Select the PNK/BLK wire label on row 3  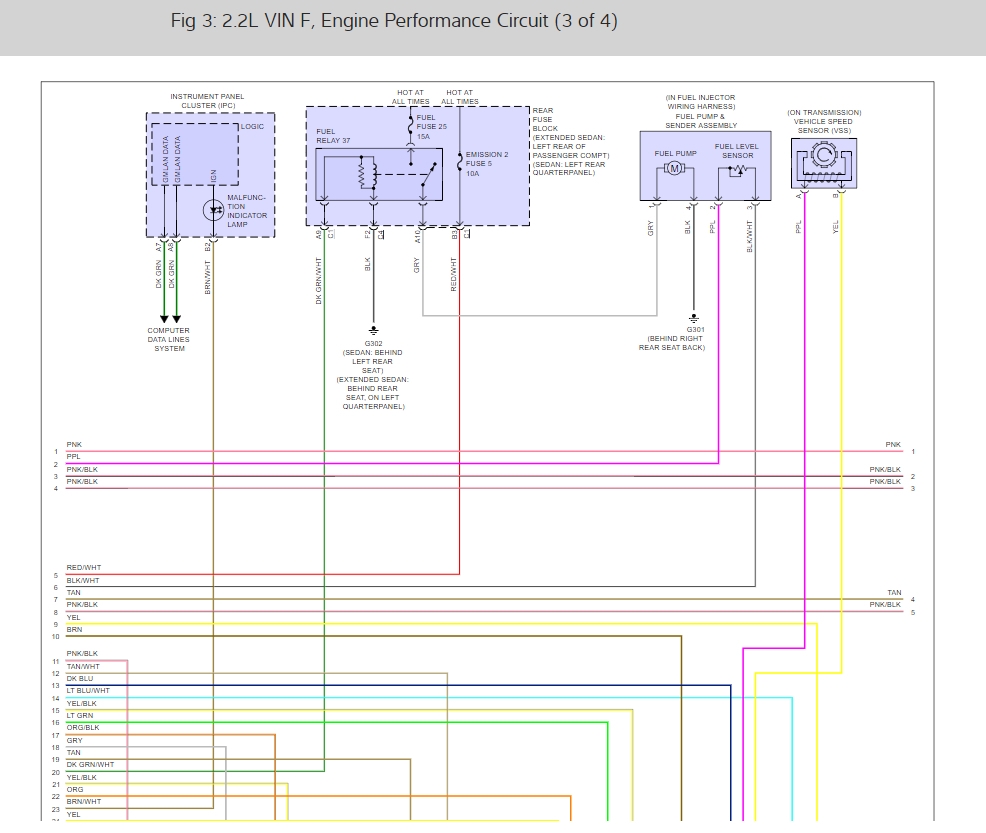[80, 468]
